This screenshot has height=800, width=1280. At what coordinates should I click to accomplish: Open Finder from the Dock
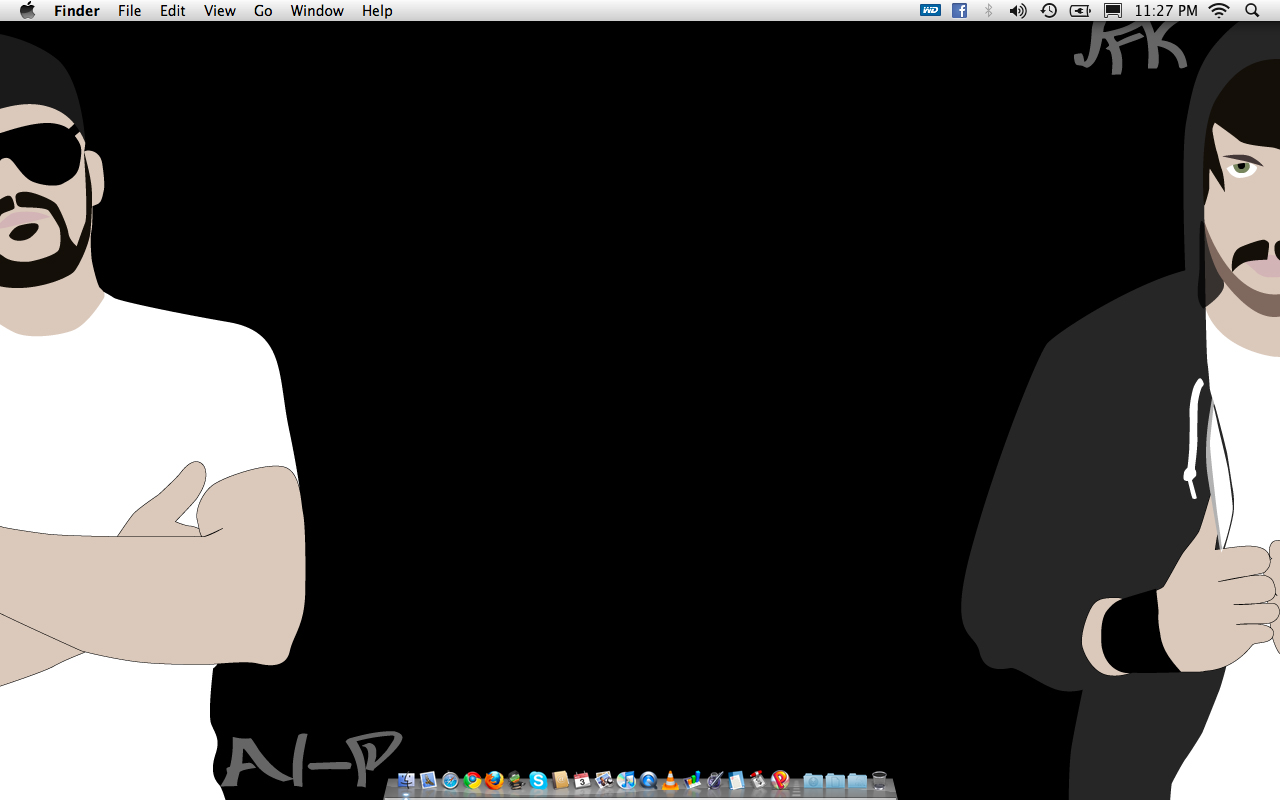pyautogui.click(x=406, y=780)
